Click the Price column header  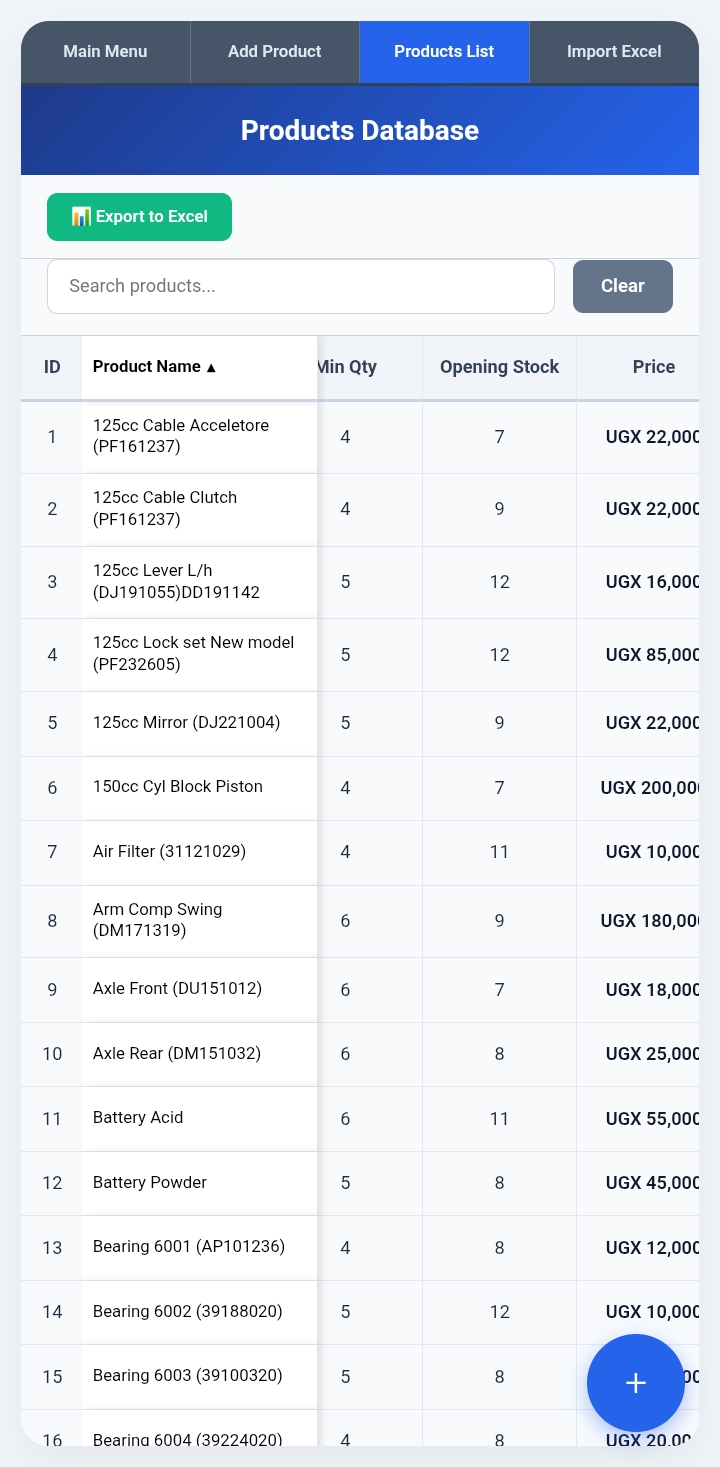pyautogui.click(x=654, y=367)
